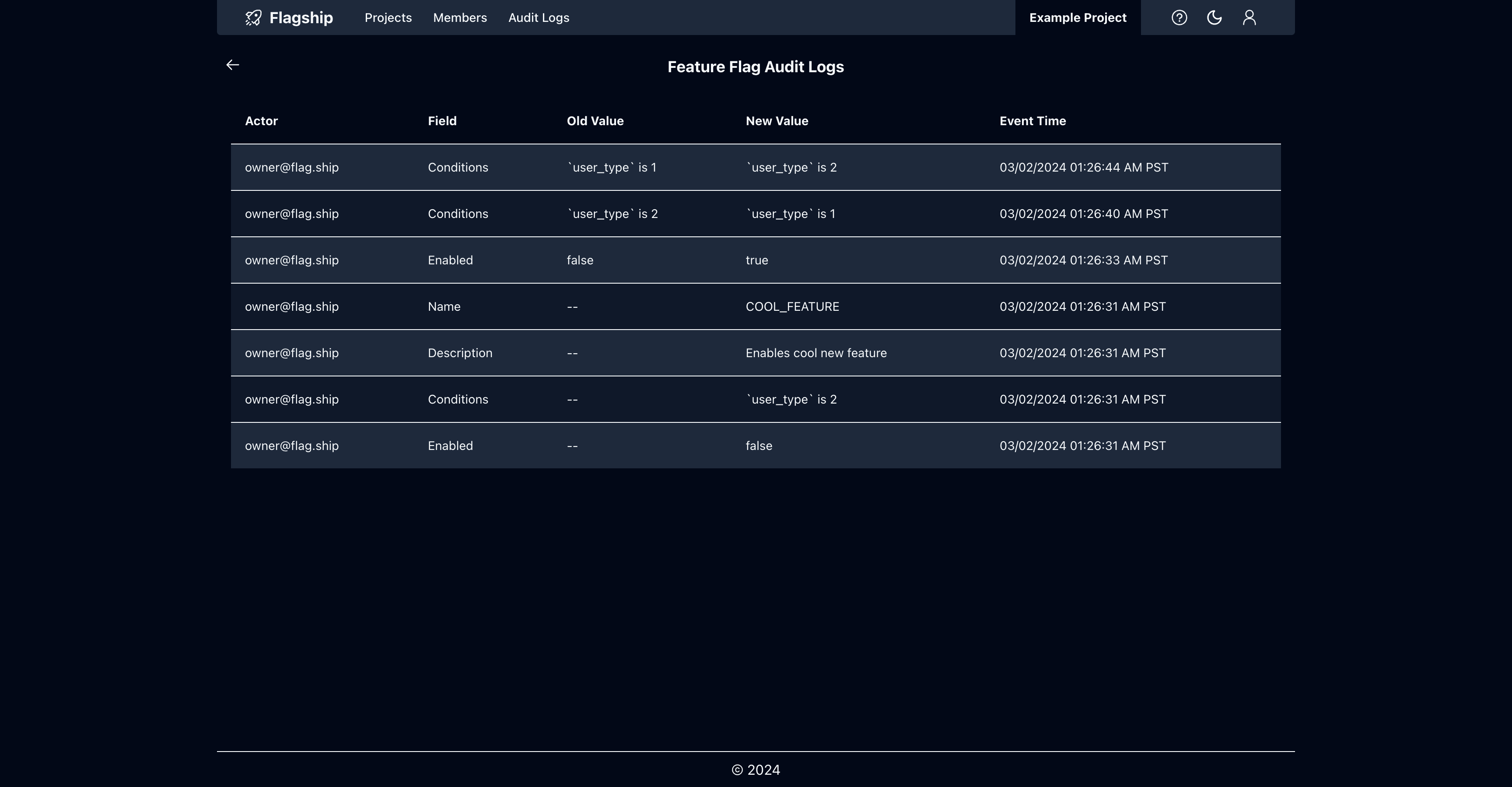Click old value in the 01:26:44 AM row
The height and width of the screenshot is (787, 1512).
pos(612,167)
